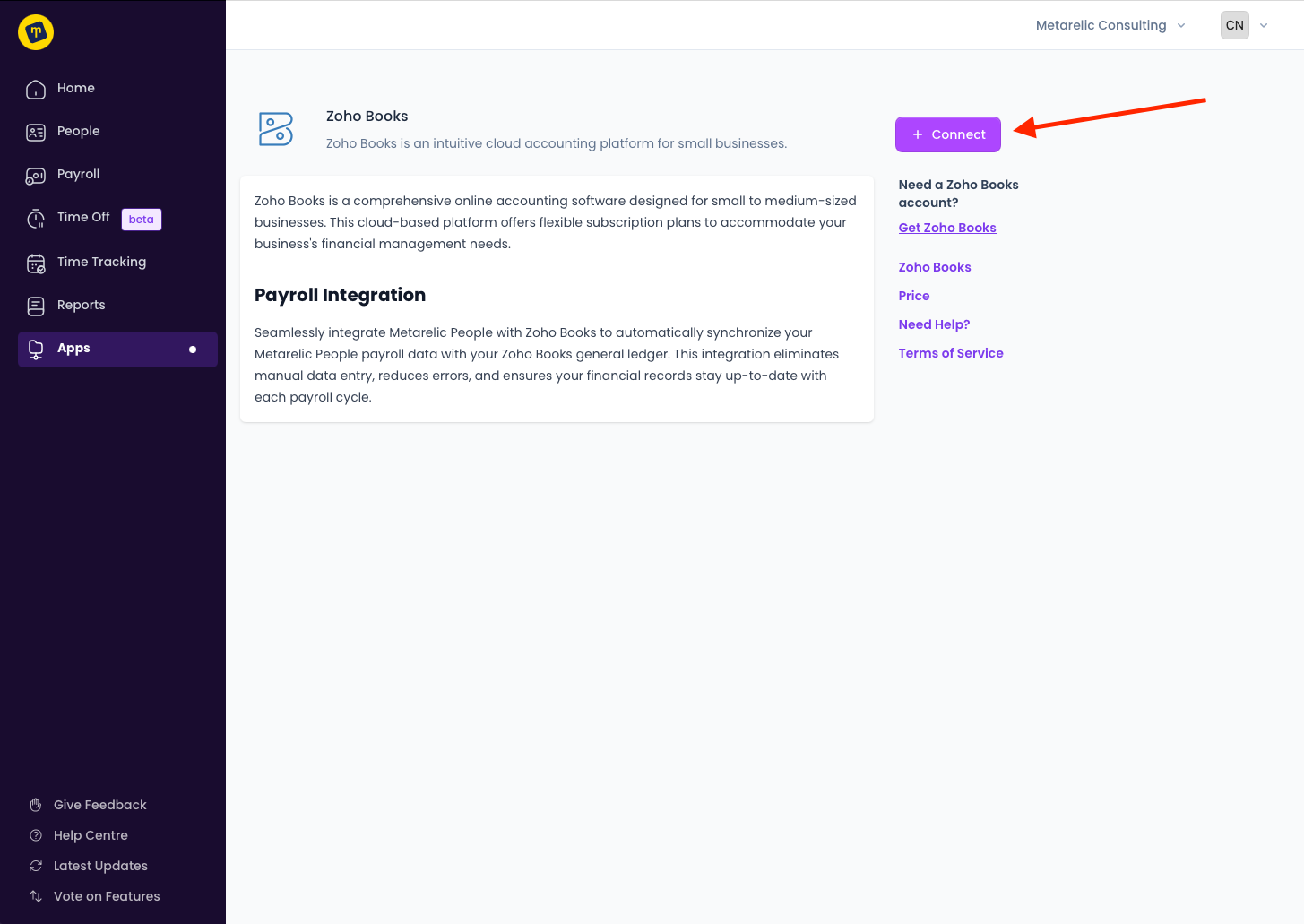
Task: Select the People contact-card icon
Action: click(x=36, y=132)
